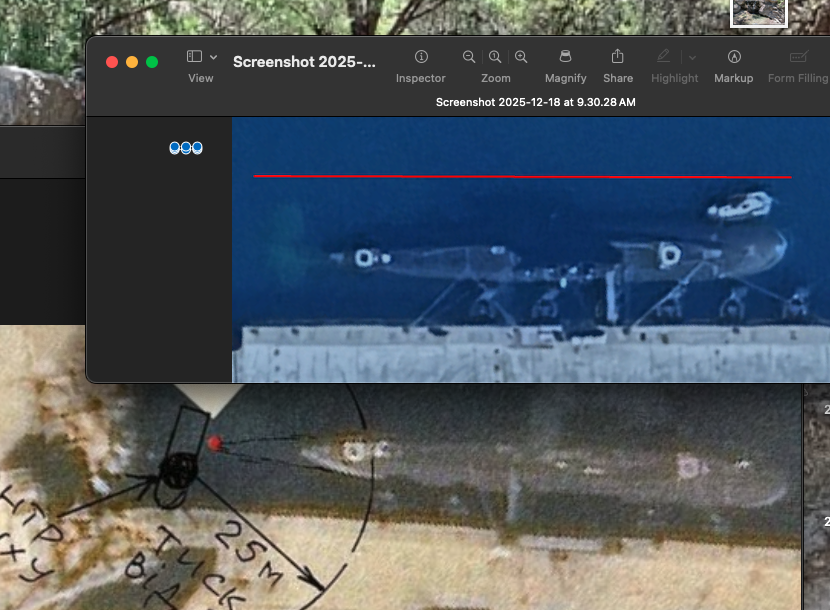
Task: Toggle the sidebar View icon
Action: (x=194, y=58)
